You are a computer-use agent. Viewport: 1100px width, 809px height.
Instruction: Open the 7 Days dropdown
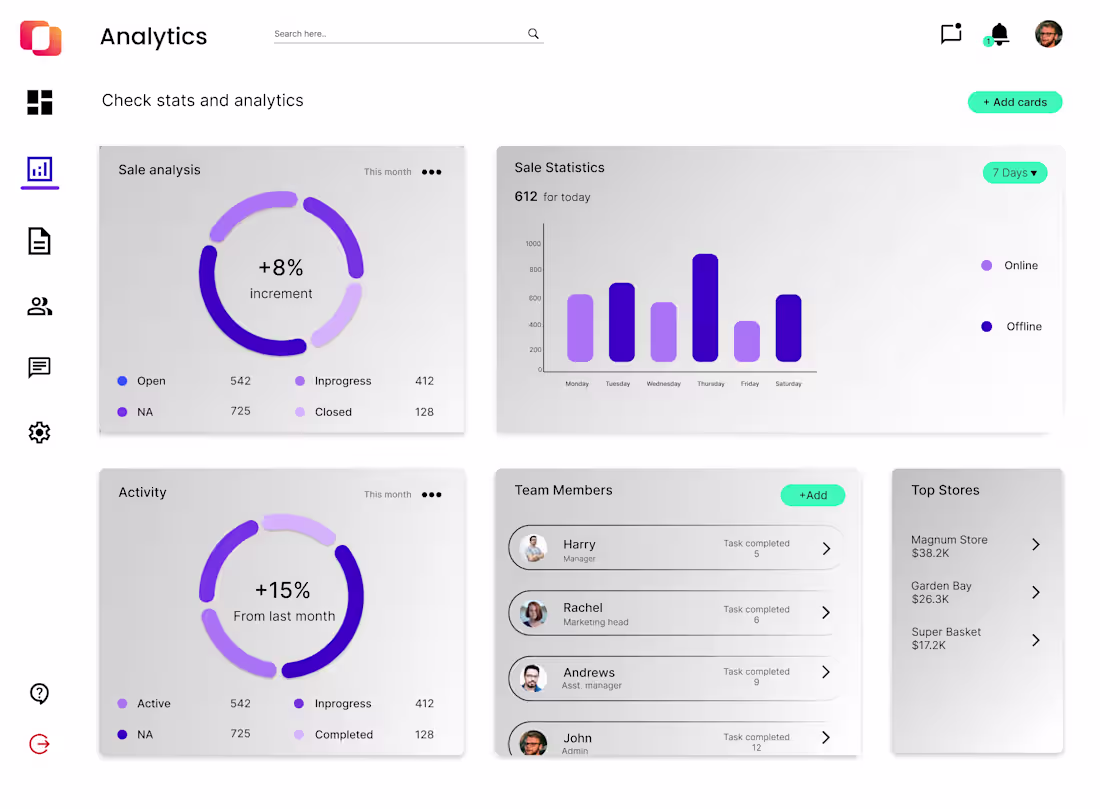coord(1014,172)
